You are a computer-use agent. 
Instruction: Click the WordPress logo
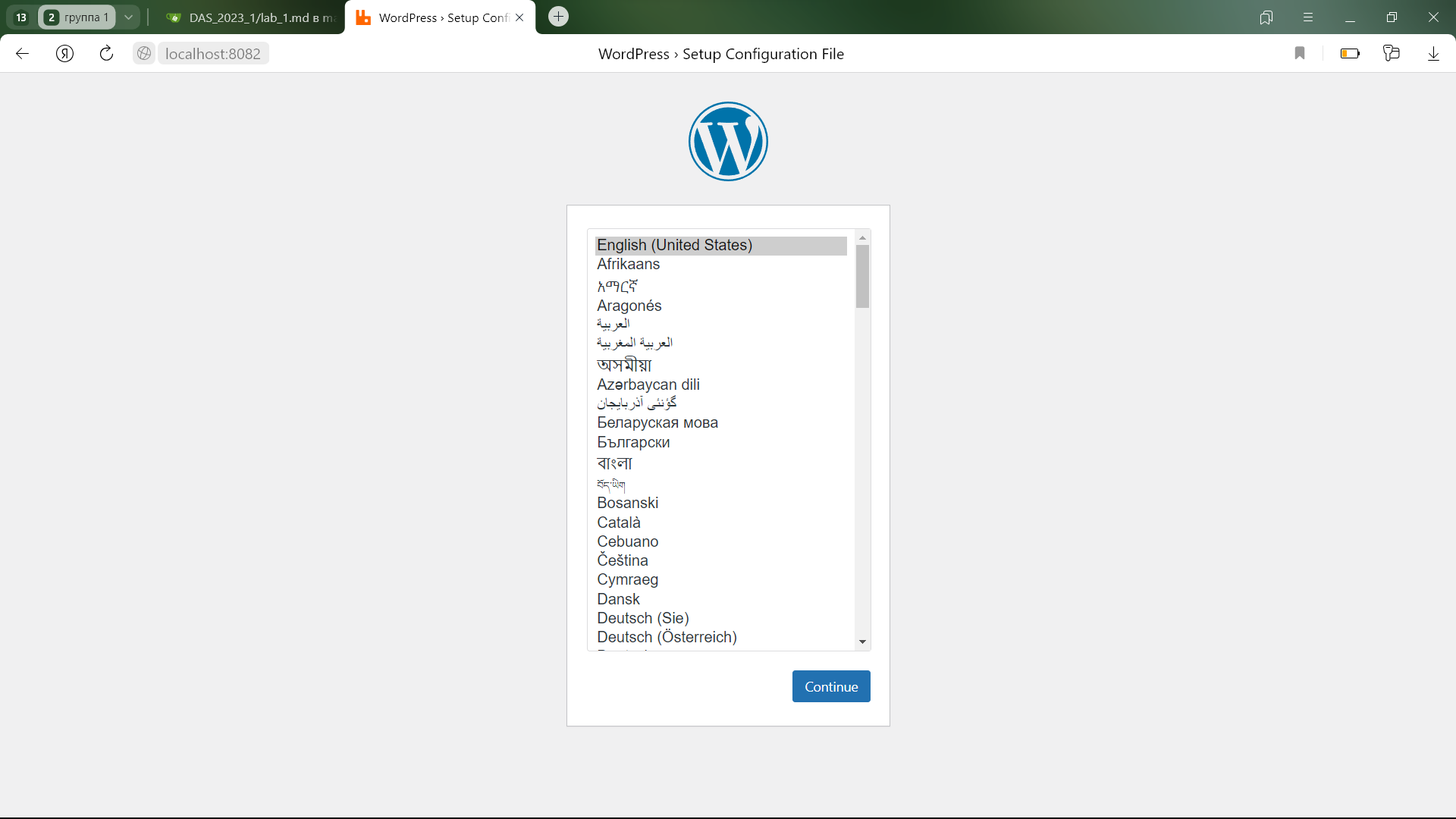(728, 142)
